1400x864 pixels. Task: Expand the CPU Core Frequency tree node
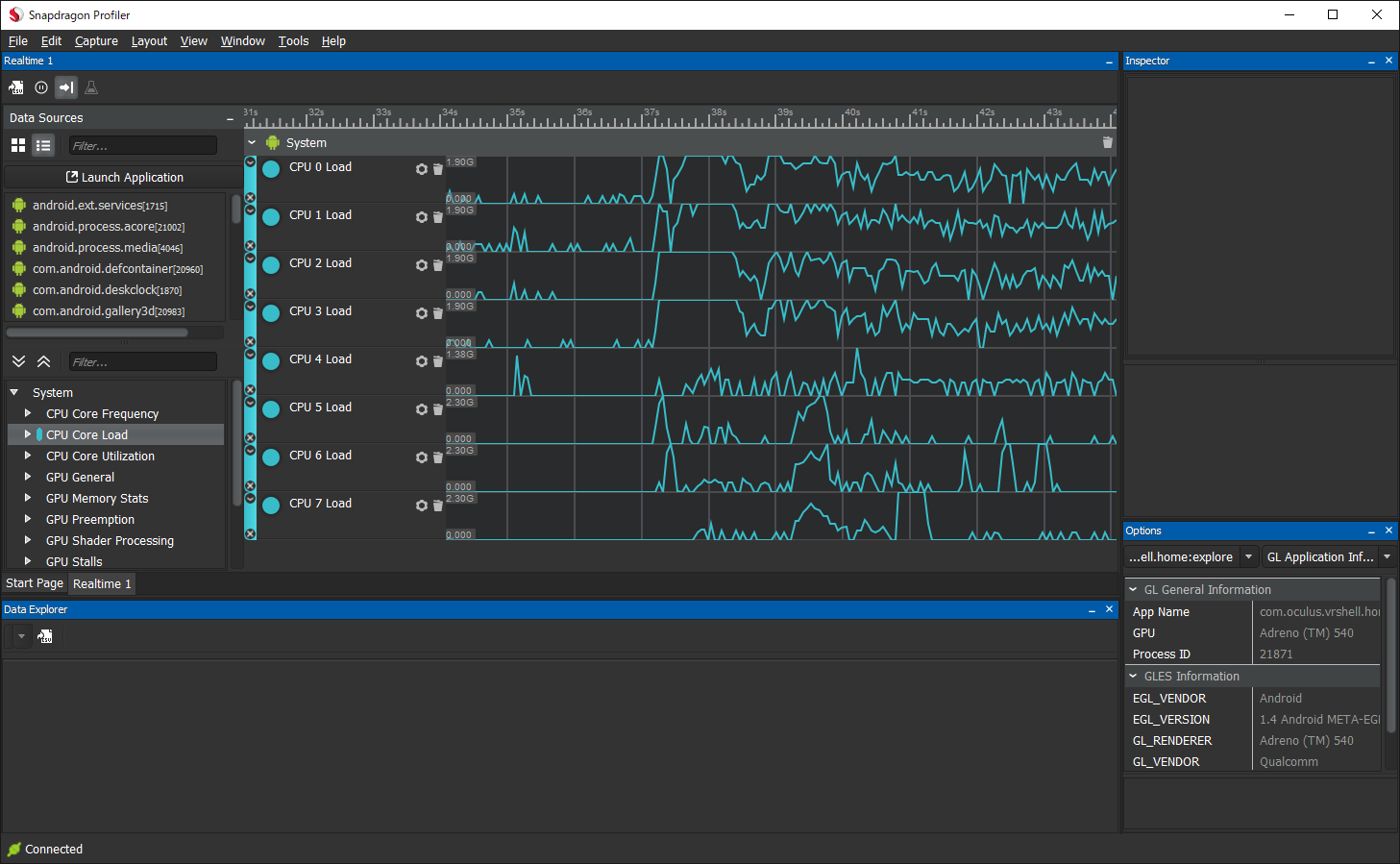[x=28, y=413]
